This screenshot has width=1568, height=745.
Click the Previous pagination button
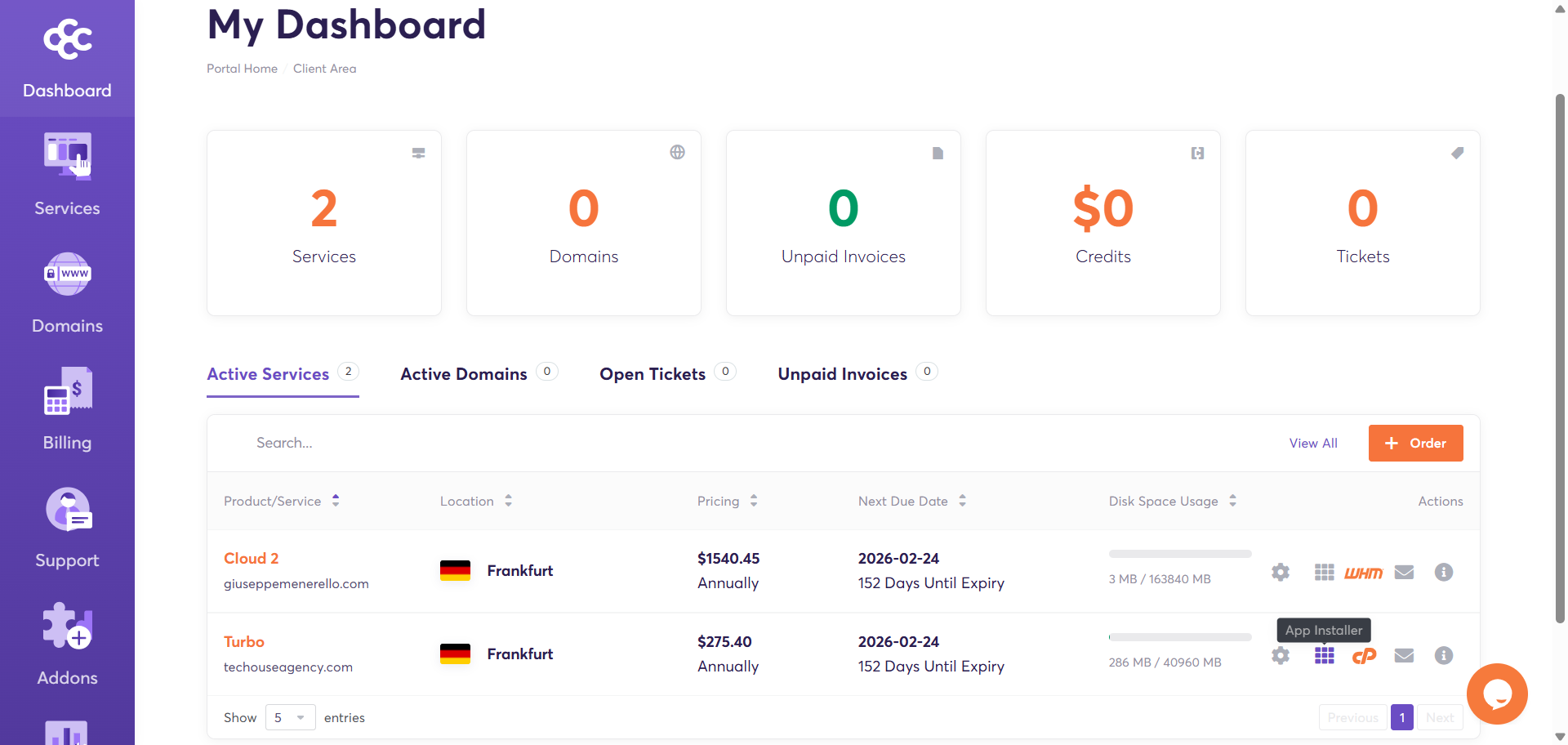1352,717
